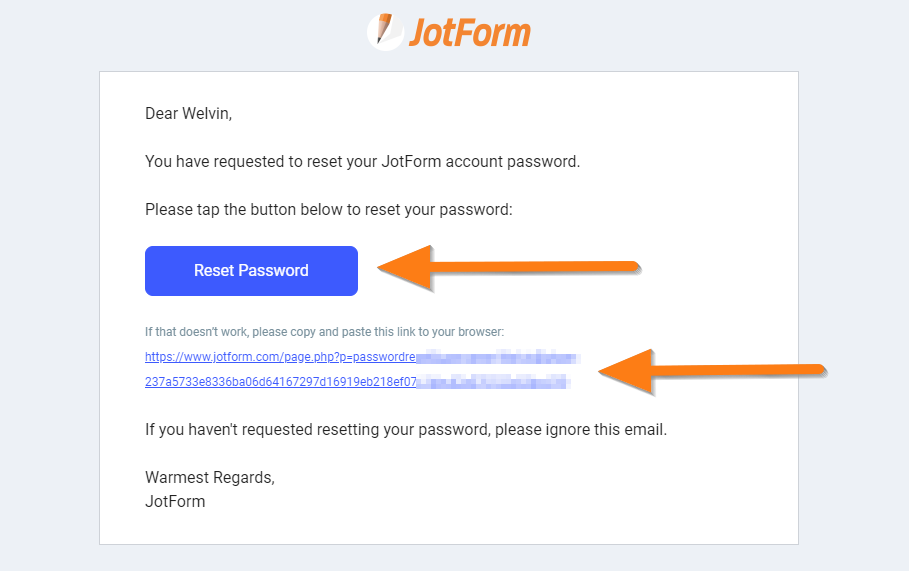Screen dimensions: 909x571
Task: Click the orange JotForm wordmark in header
Action: click(469, 33)
